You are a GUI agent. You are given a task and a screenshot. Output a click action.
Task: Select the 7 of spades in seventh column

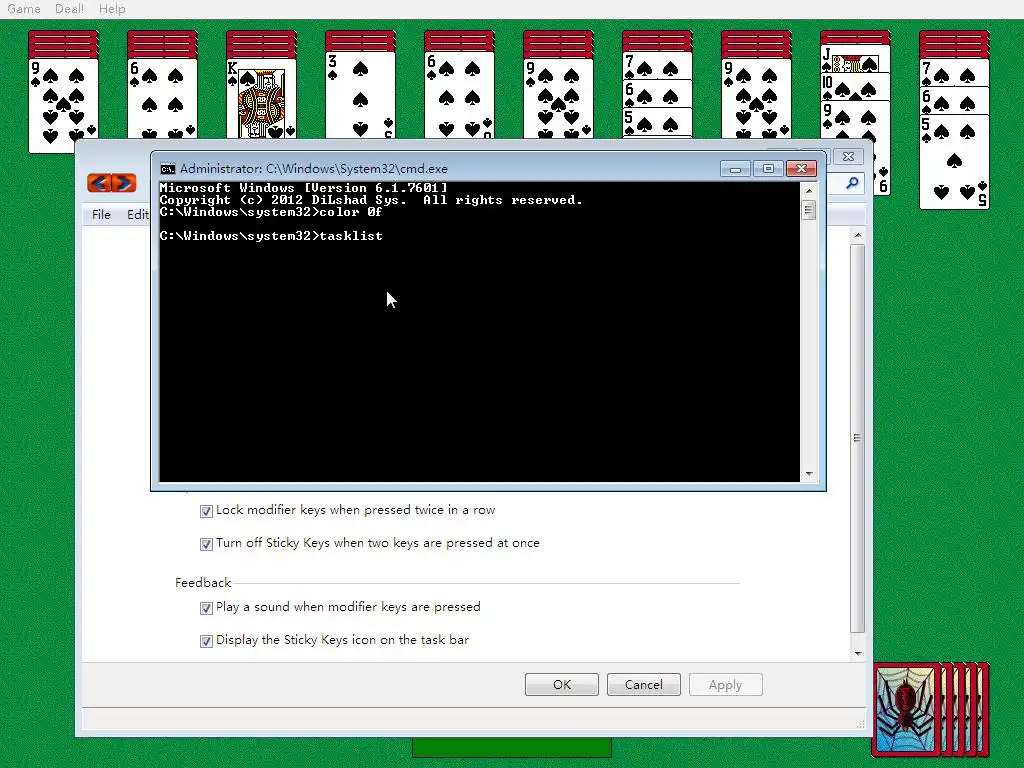click(657, 66)
